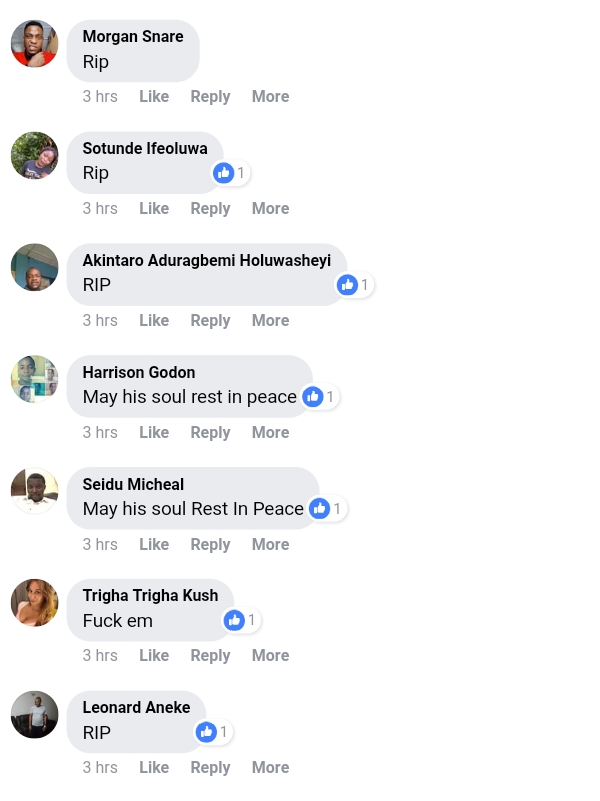The width and height of the screenshot is (600, 801).
Task: Open More options for Morgan Snare's comment
Action: pyautogui.click(x=270, y=97)
